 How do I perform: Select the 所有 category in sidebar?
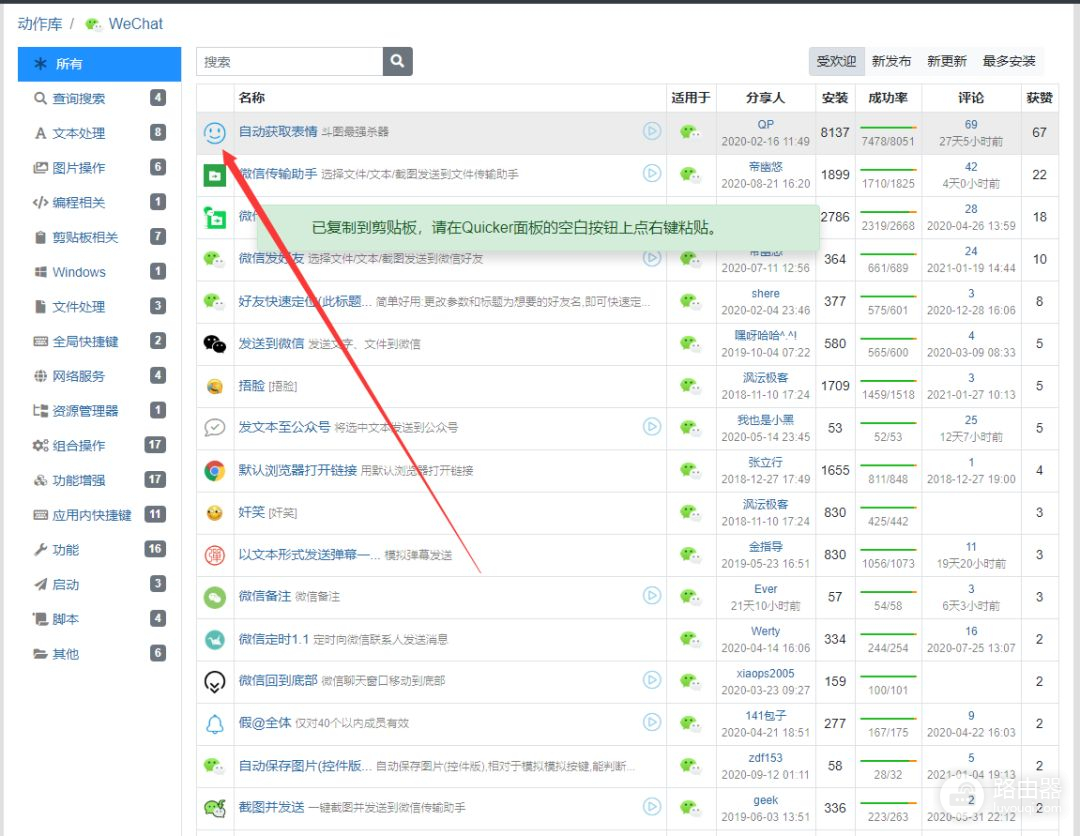coord(69,64)
